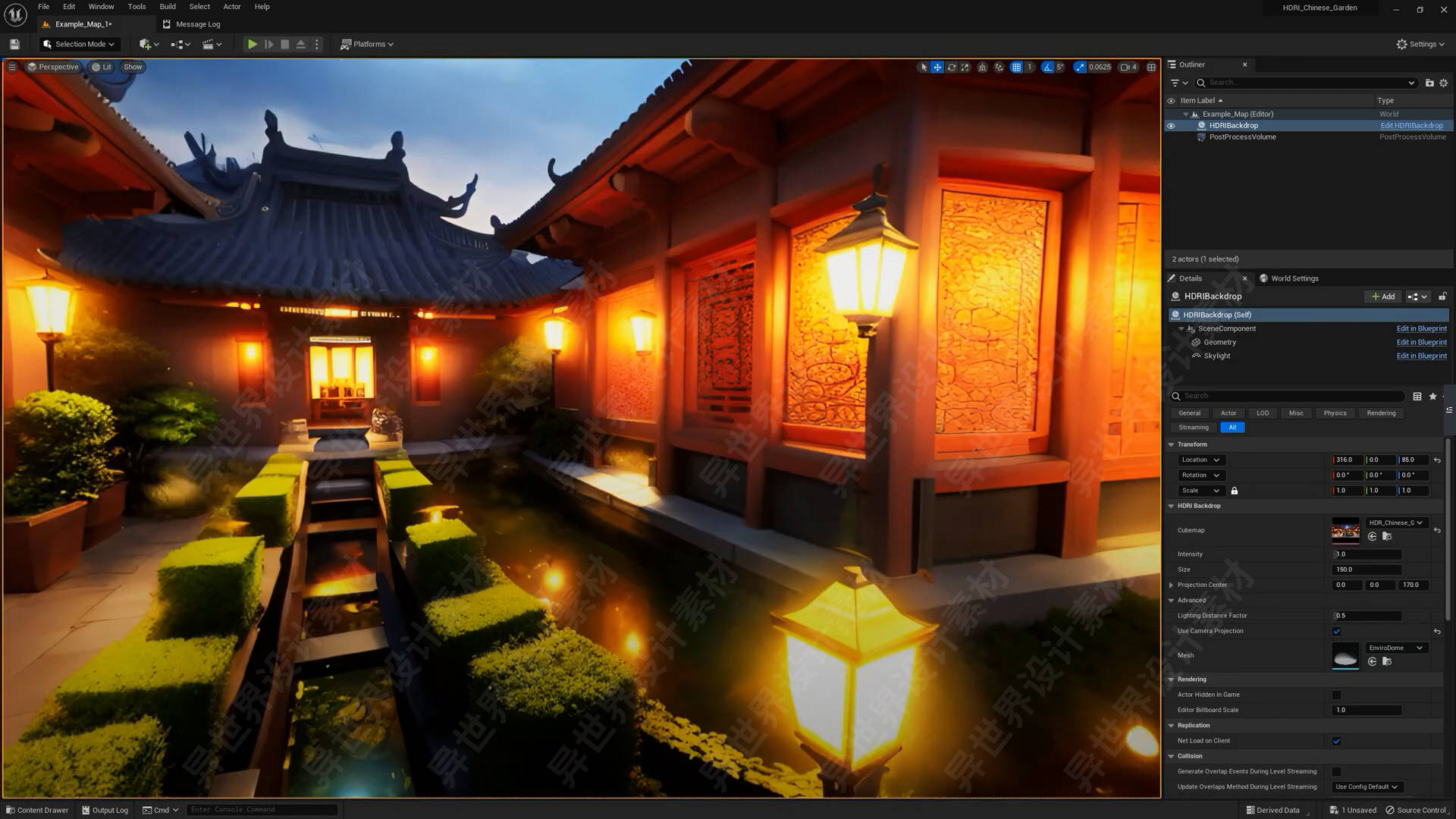Click the camera speed icon
1456x819 pixels.
click(x=1126, y=67)
